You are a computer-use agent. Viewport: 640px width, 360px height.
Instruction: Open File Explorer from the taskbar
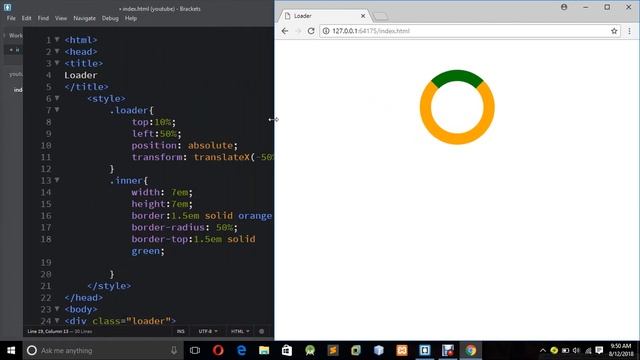point(264,350)
